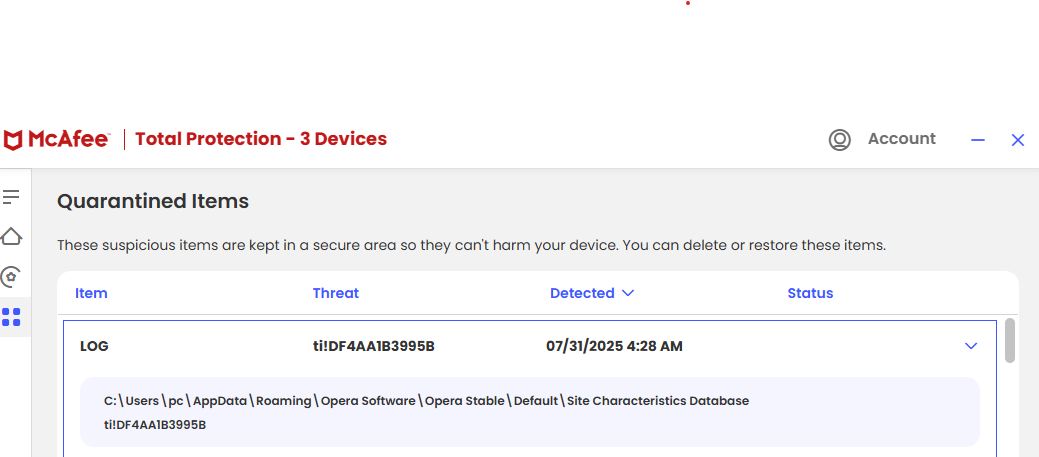Close the McAfee Total Protection window
The image size is (1039, 457).
pos(1018,140)
